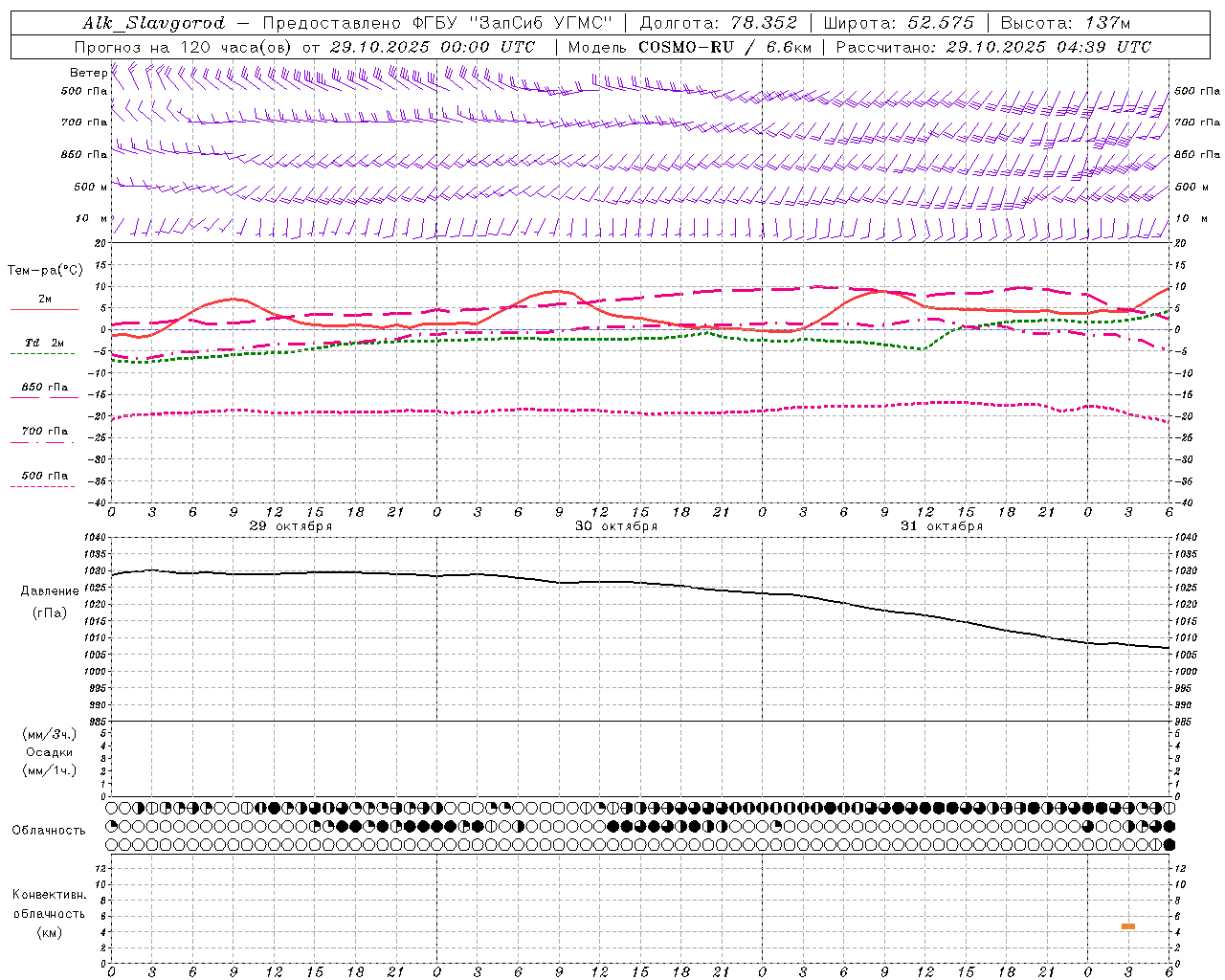Viewport: 1225px width, 980px height.
Task: Click the station name Alk_Slavgorod
Action: click(154, 23)
